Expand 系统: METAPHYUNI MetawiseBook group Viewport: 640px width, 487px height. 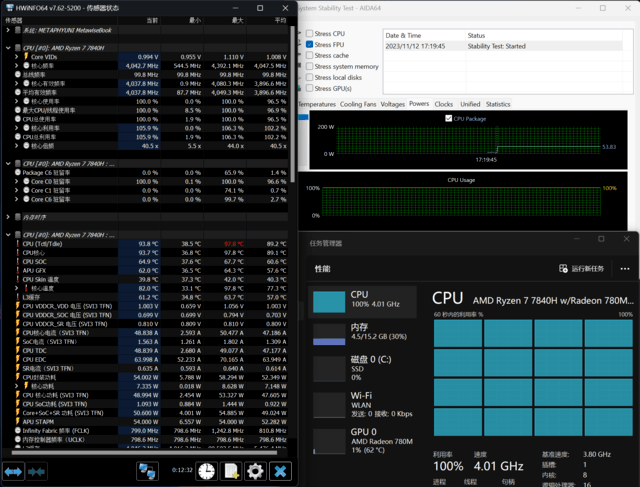[x=8, y=30]
